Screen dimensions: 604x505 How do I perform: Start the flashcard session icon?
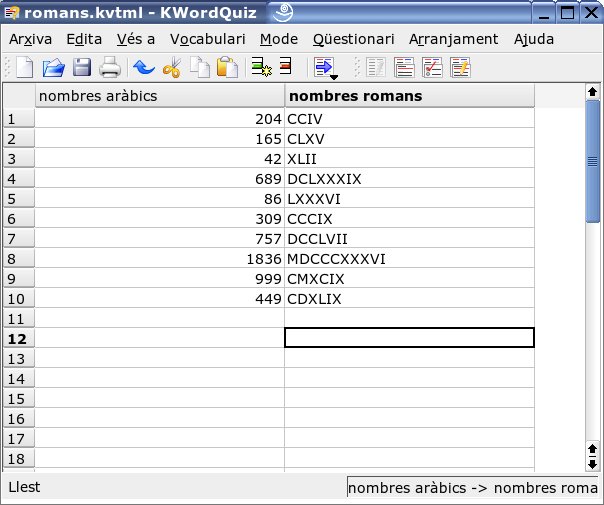404,67
